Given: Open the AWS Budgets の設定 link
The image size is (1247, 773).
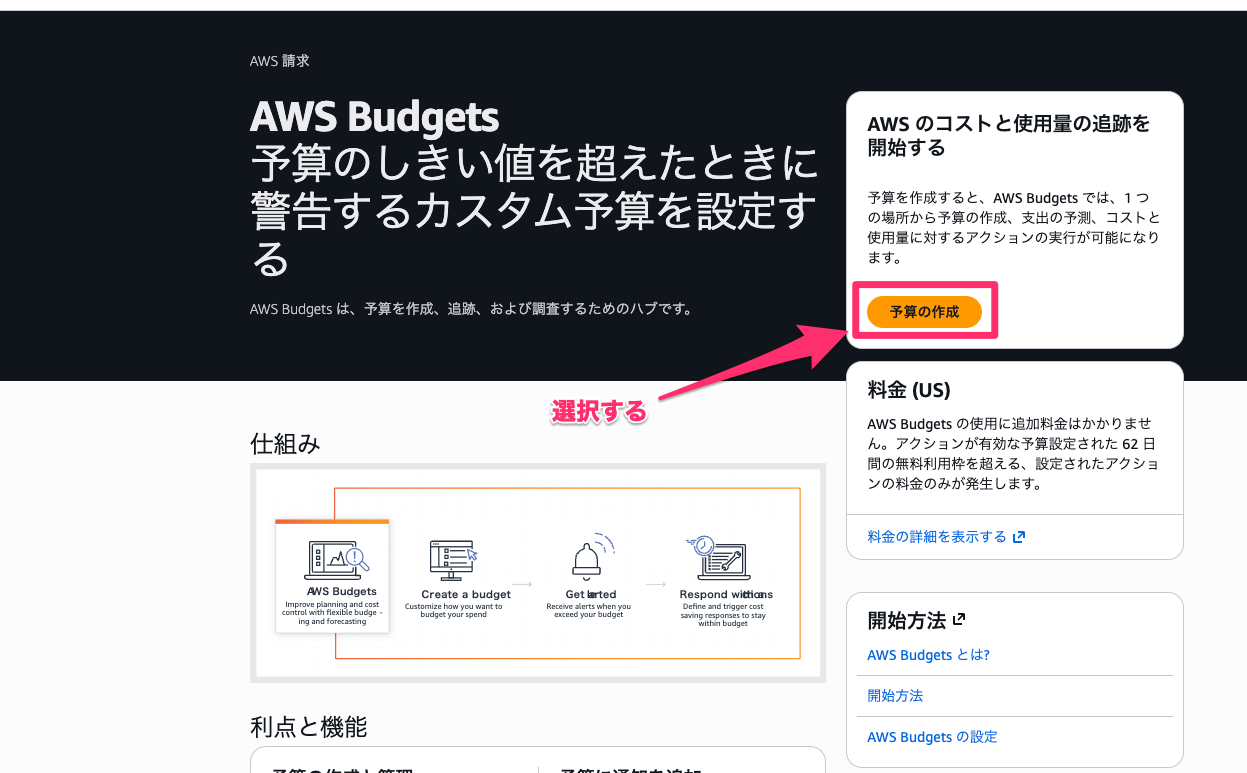Looking at the screenshot, I should [932, 737].
